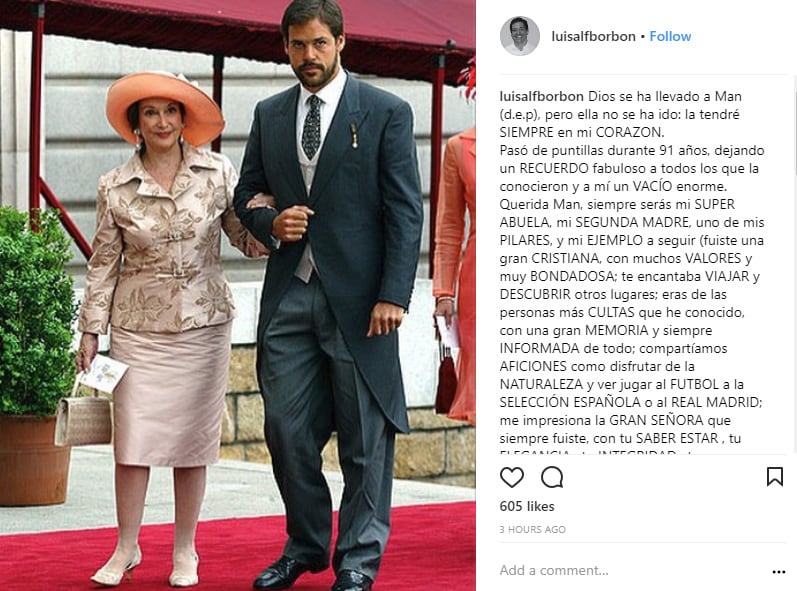797x591 pixels.
Task: Click the caption words 'SELECCIÓN ESPAÑOLA'
Action: 570,402
